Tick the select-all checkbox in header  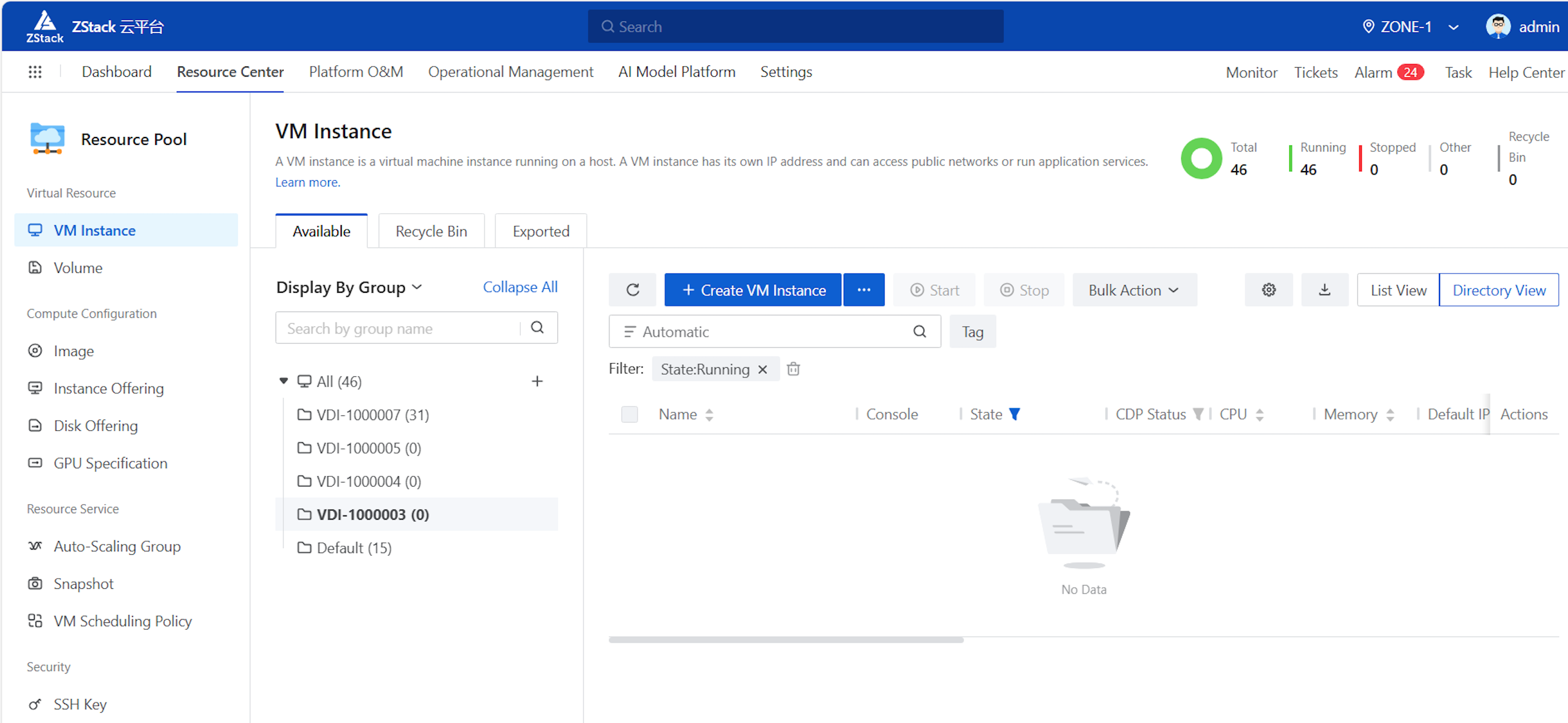point(629,414)
